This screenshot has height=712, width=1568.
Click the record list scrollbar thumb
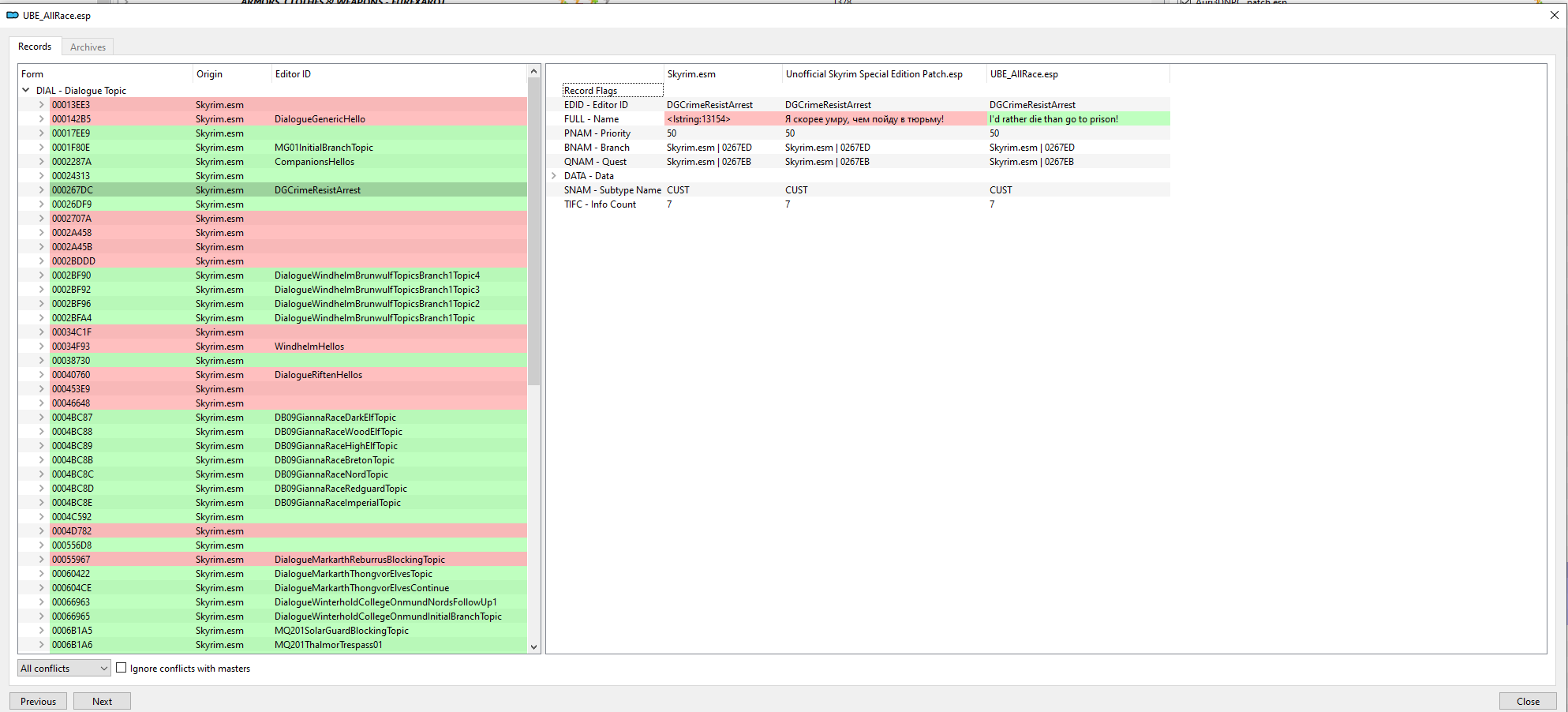coord(533,231)
